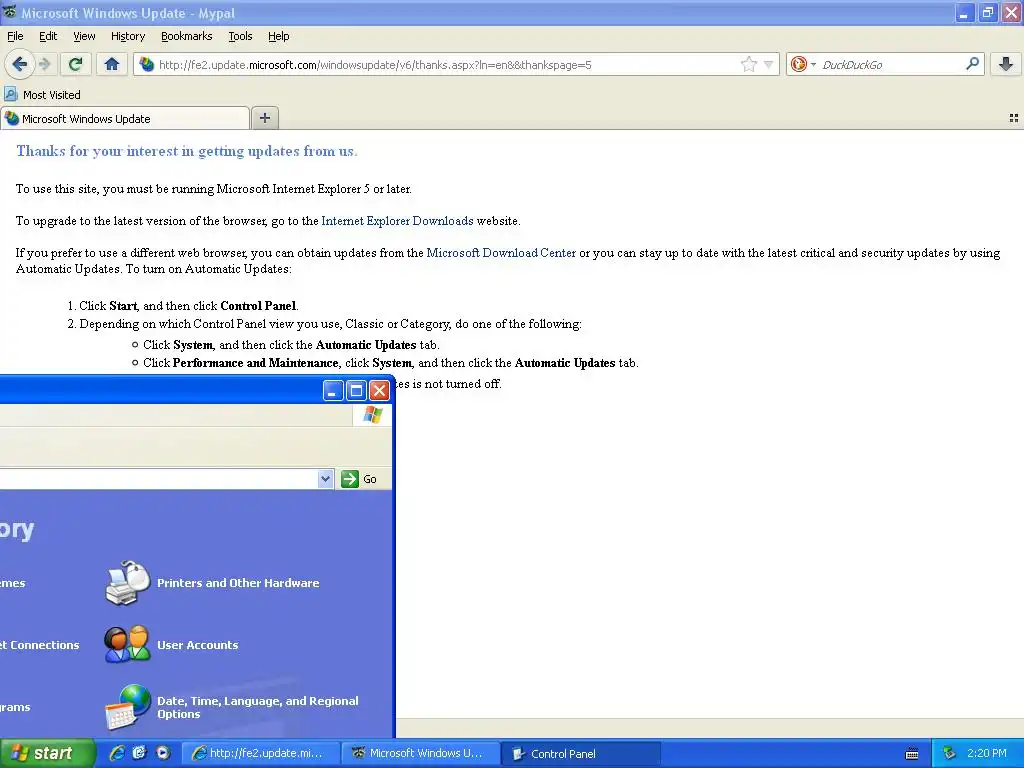Follow the Internet Explorer Downloads link
This screenshot has height=768, width=1024.
397,221
